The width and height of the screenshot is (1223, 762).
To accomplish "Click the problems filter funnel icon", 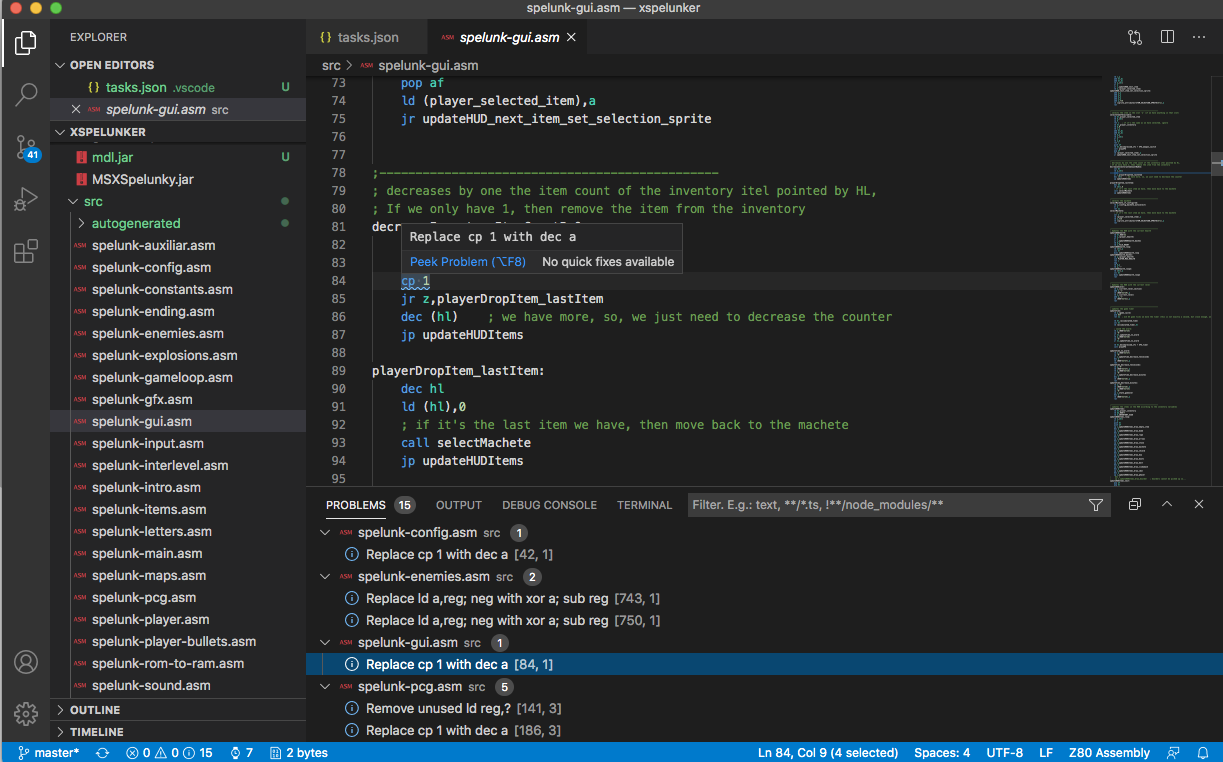I will coord(1096,505).
